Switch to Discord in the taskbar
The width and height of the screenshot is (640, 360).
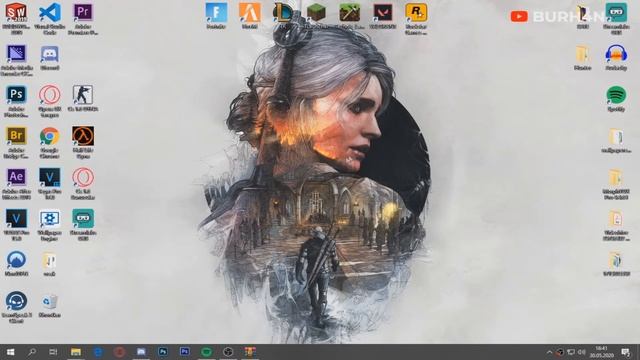141,352
